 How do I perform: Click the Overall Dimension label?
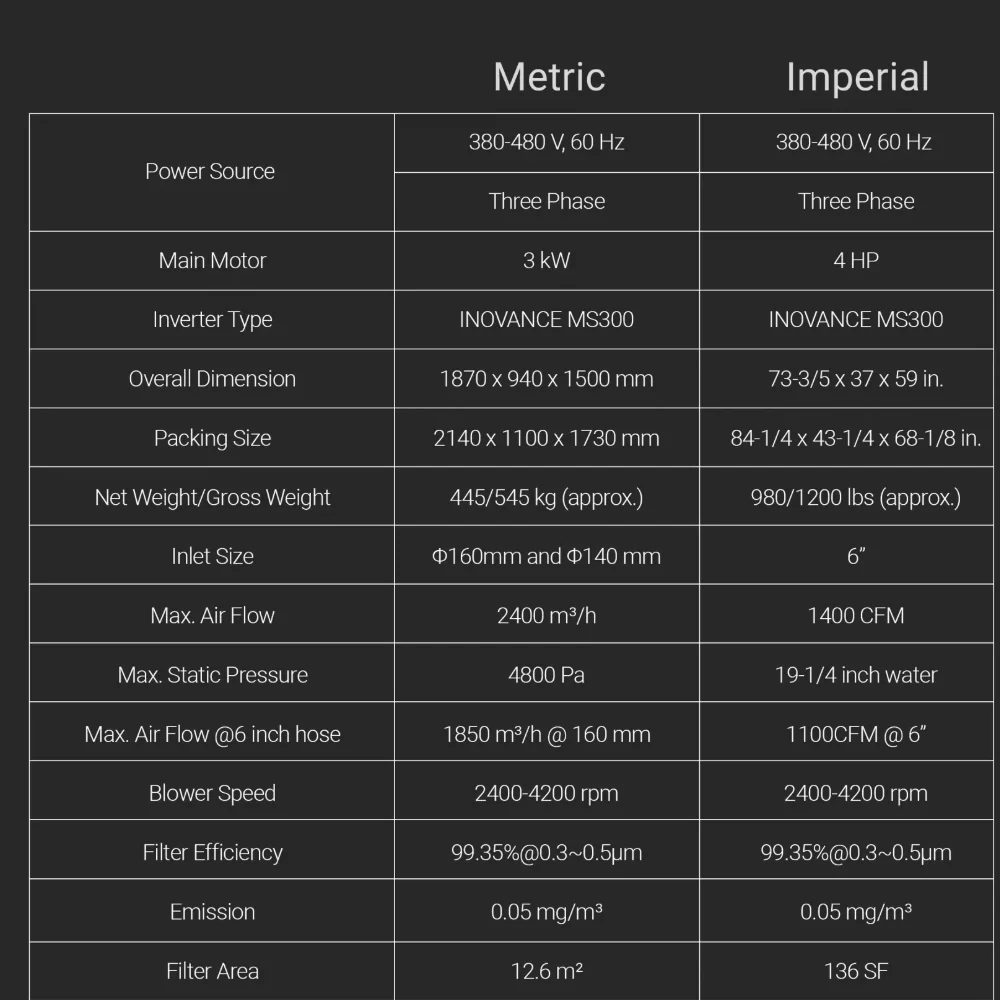pyautogui.click(x=212, y=379)
